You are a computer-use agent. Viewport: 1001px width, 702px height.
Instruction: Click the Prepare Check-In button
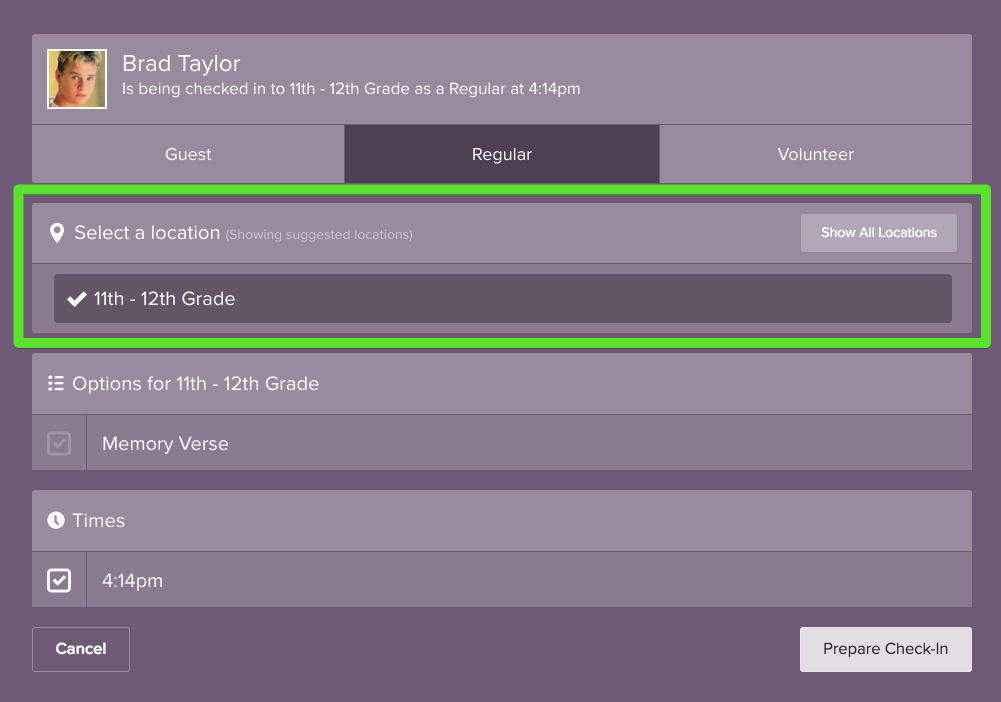point(885,649)
